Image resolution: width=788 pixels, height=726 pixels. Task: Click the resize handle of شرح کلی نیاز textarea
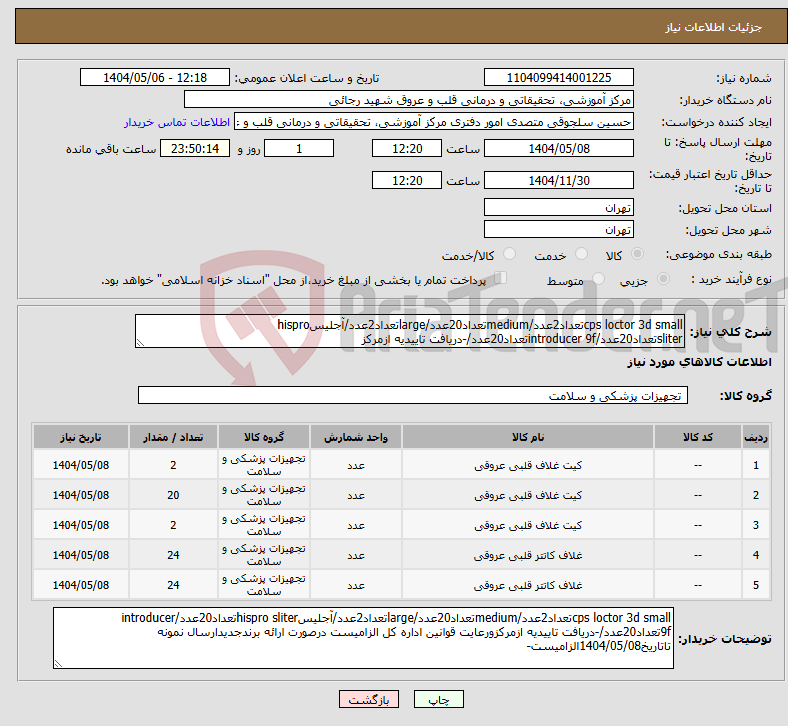[x=140, y=343]
